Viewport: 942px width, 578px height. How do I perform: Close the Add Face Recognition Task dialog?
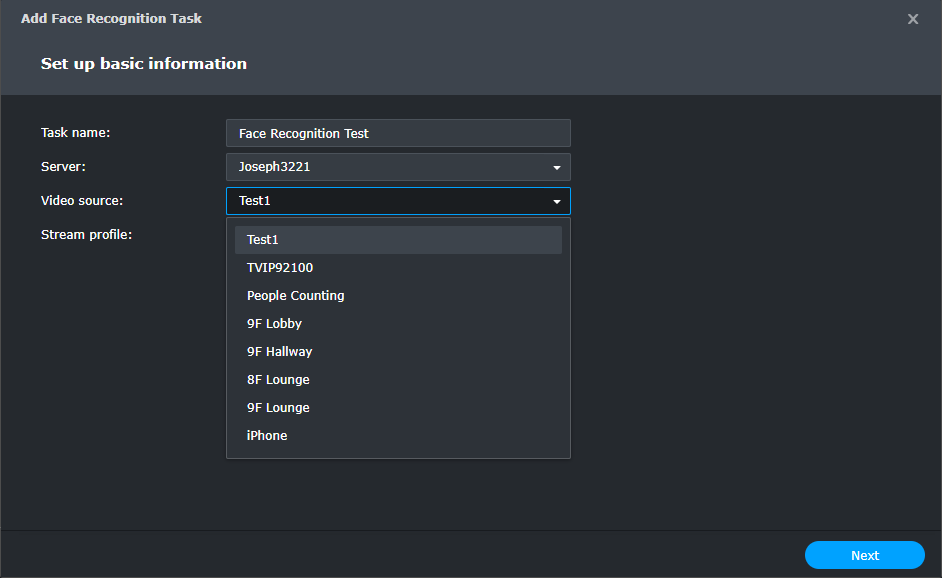912,19
